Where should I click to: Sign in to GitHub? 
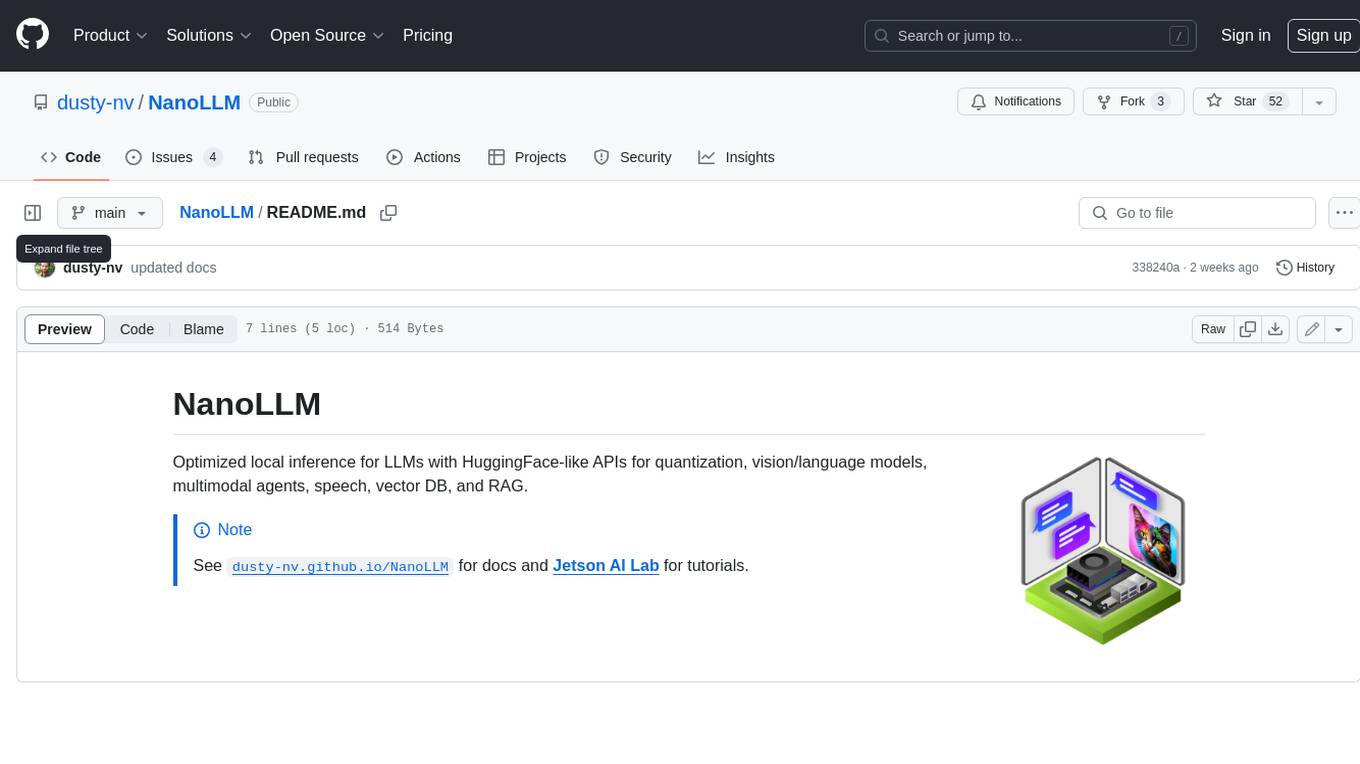tap(1245, 35)
